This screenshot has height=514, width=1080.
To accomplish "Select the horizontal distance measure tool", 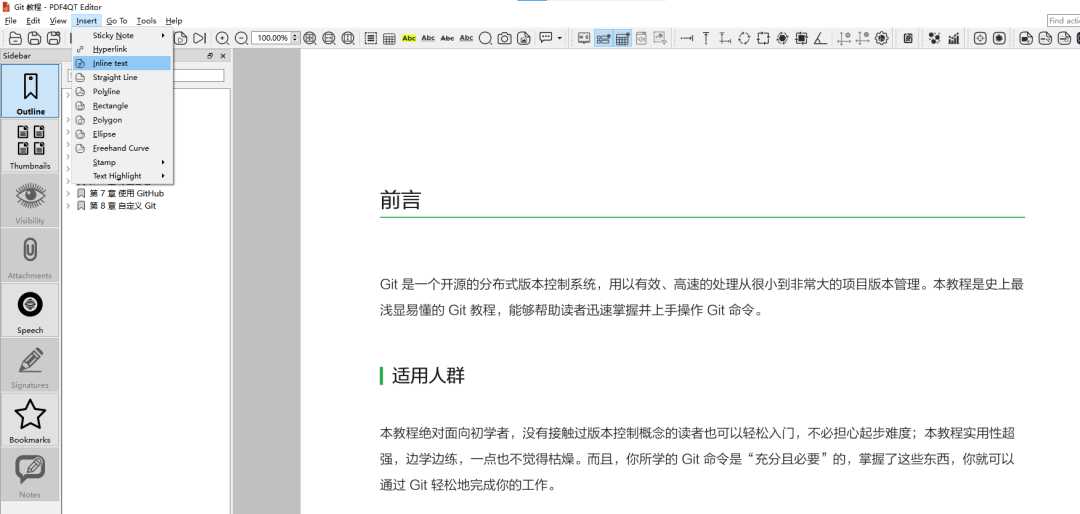I will click(687, 39).
